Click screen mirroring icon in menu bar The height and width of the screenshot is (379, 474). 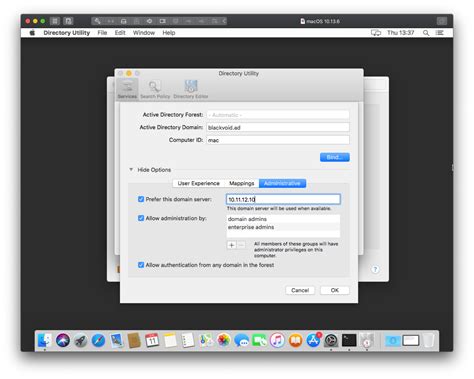point(376,33)
